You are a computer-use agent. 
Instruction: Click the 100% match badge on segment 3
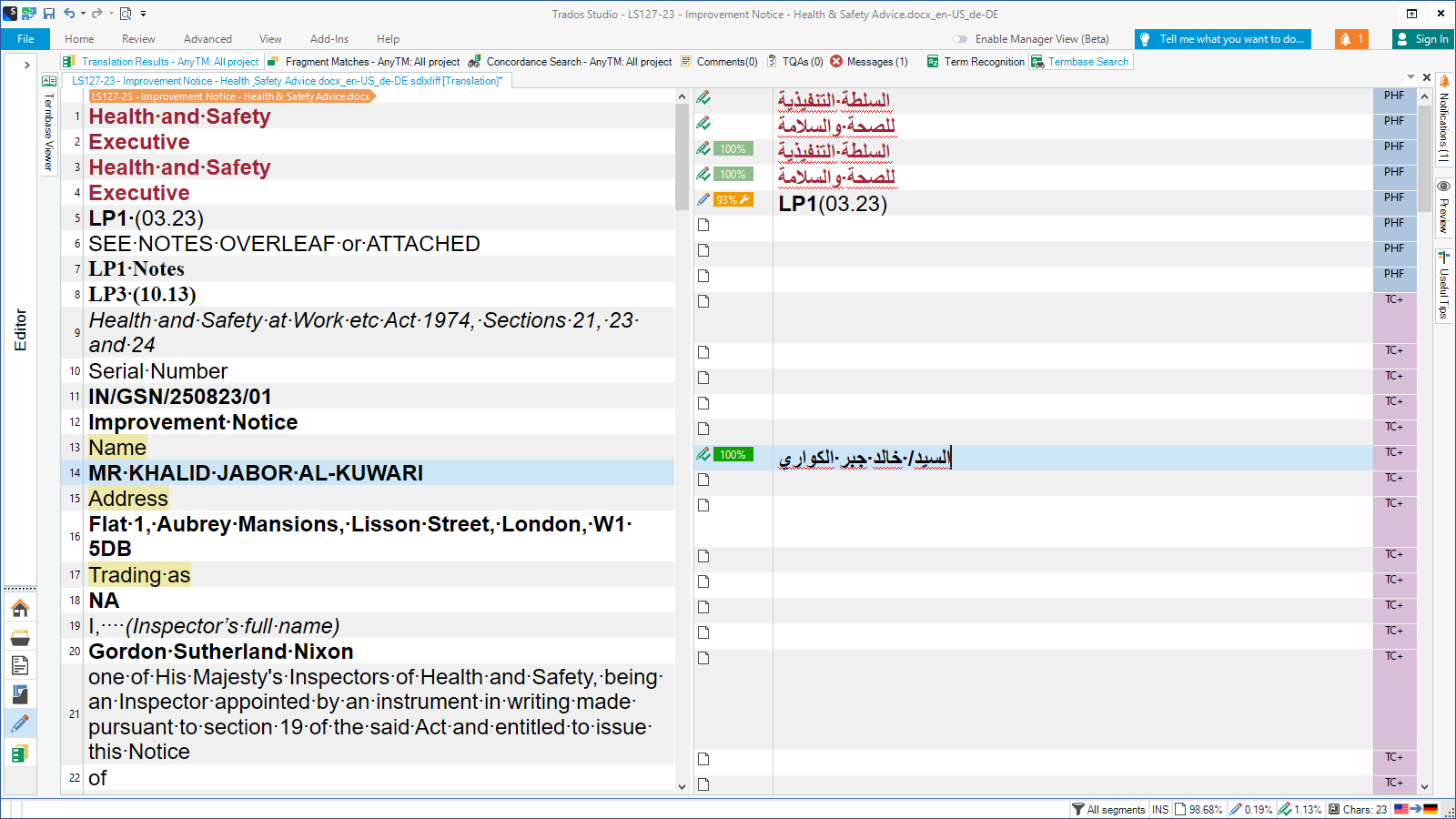pyautogui.click(x=733, y=148)
